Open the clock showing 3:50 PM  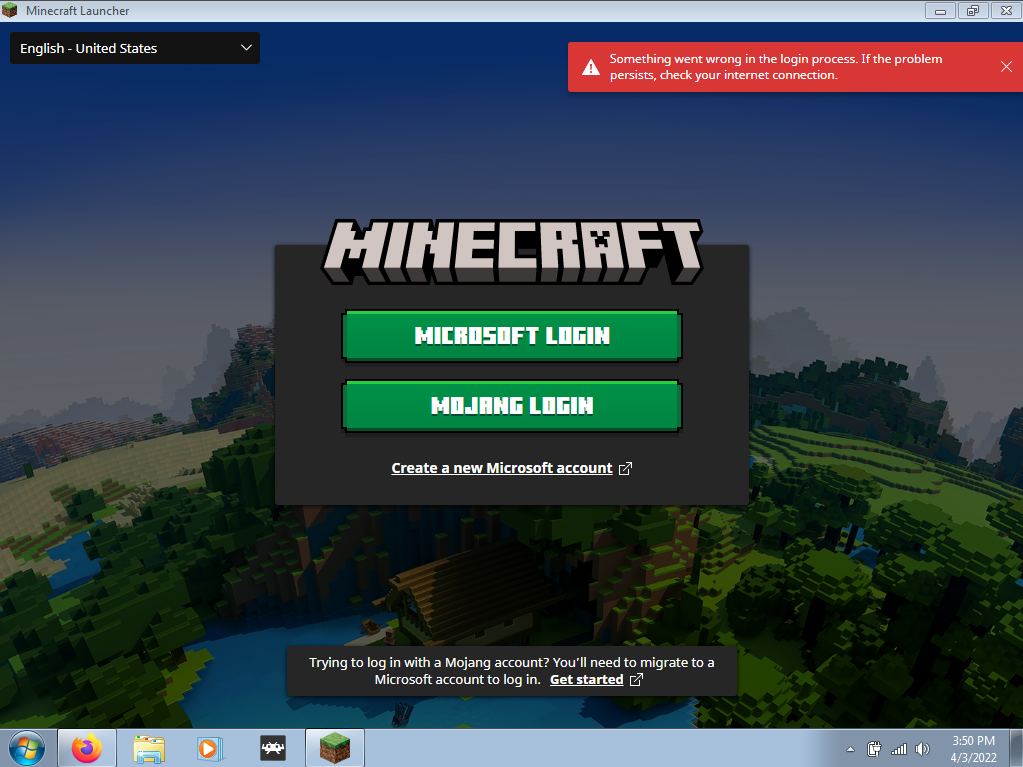(973, 749)
